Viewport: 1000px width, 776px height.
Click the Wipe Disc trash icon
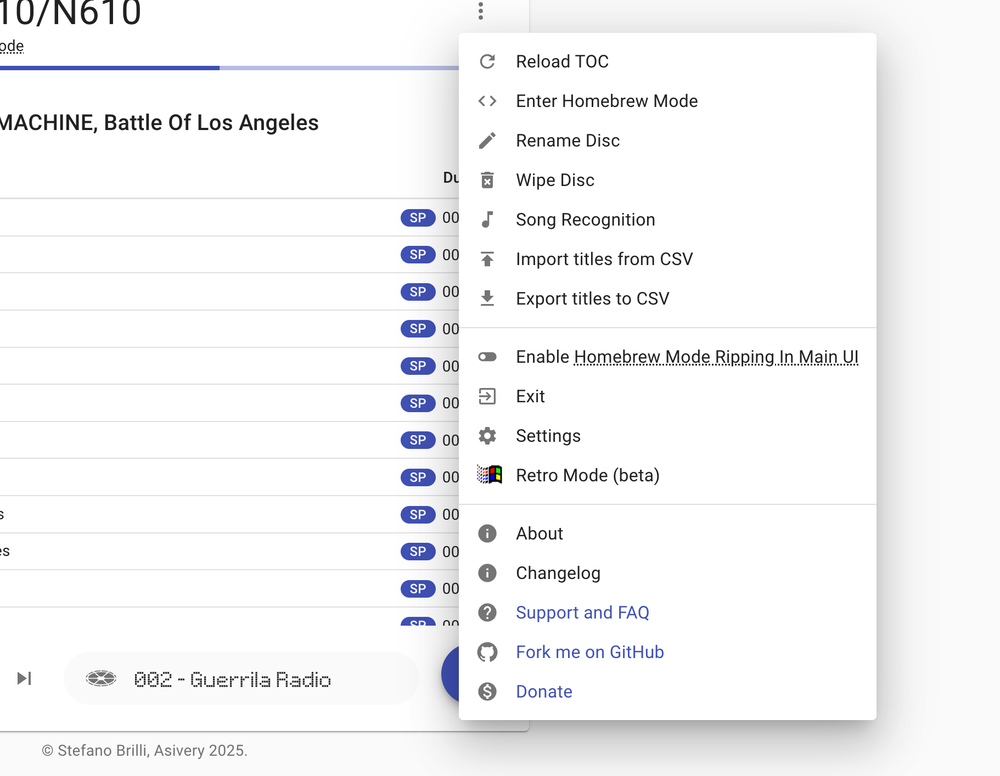[x=487, y=180]
